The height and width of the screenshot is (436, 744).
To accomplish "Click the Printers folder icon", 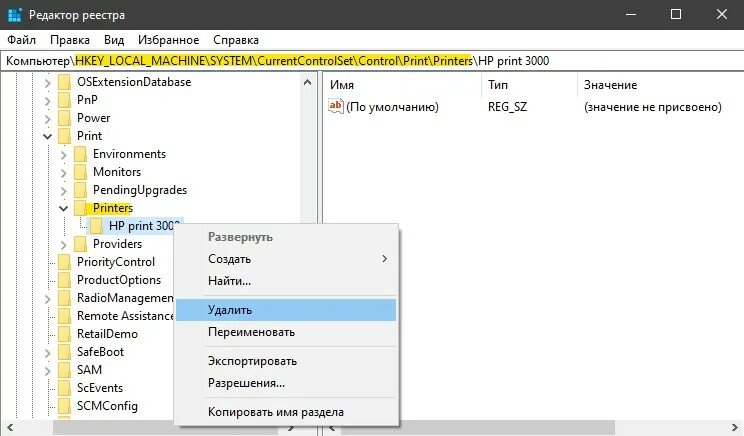I will coord(81,208).
